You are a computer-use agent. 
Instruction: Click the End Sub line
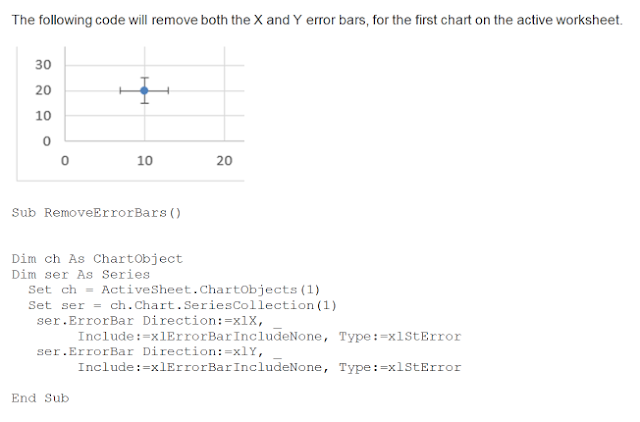pyautogui.click(x=40, y=398)
